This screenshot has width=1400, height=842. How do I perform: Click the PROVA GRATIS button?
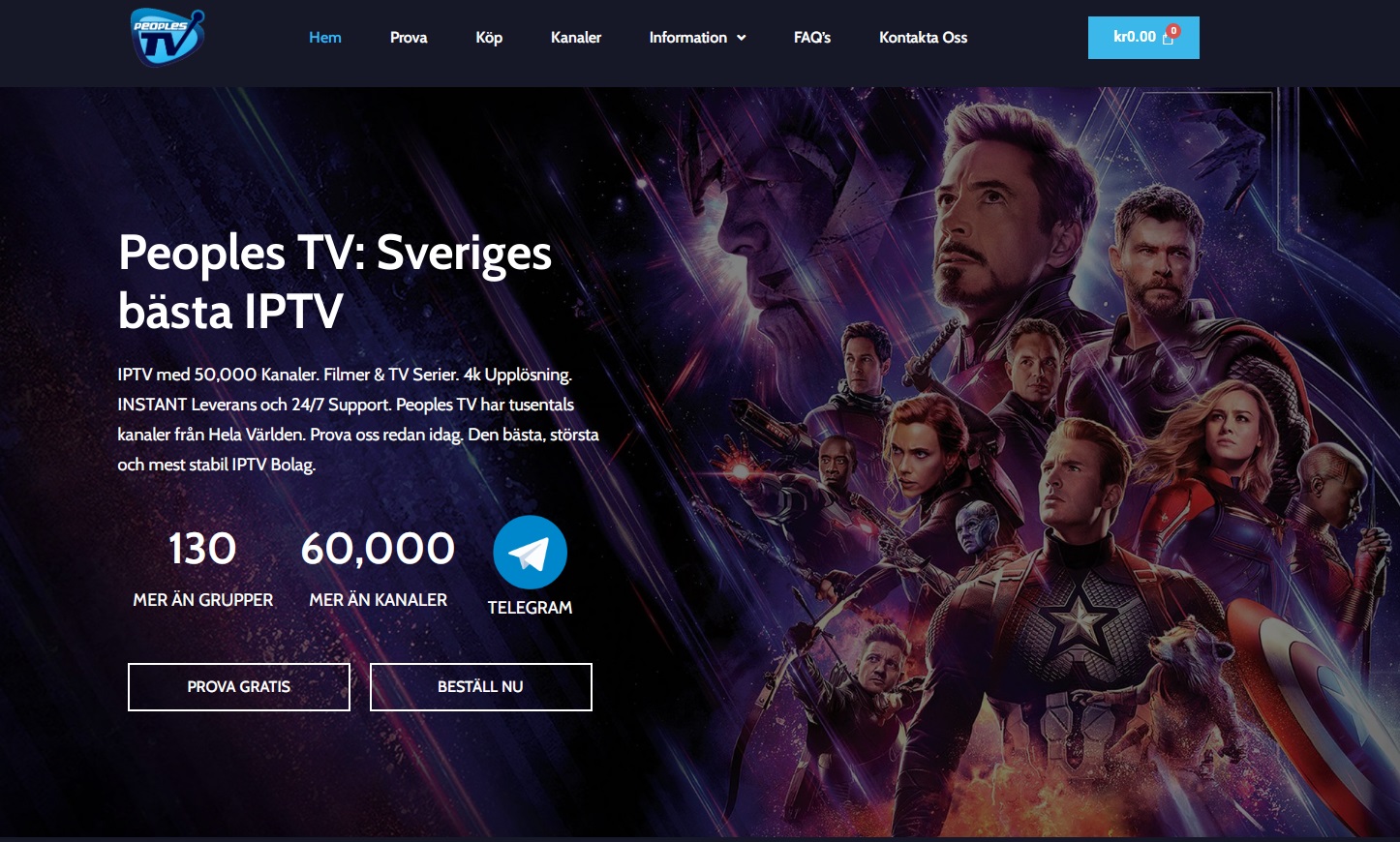pos(239,687)
